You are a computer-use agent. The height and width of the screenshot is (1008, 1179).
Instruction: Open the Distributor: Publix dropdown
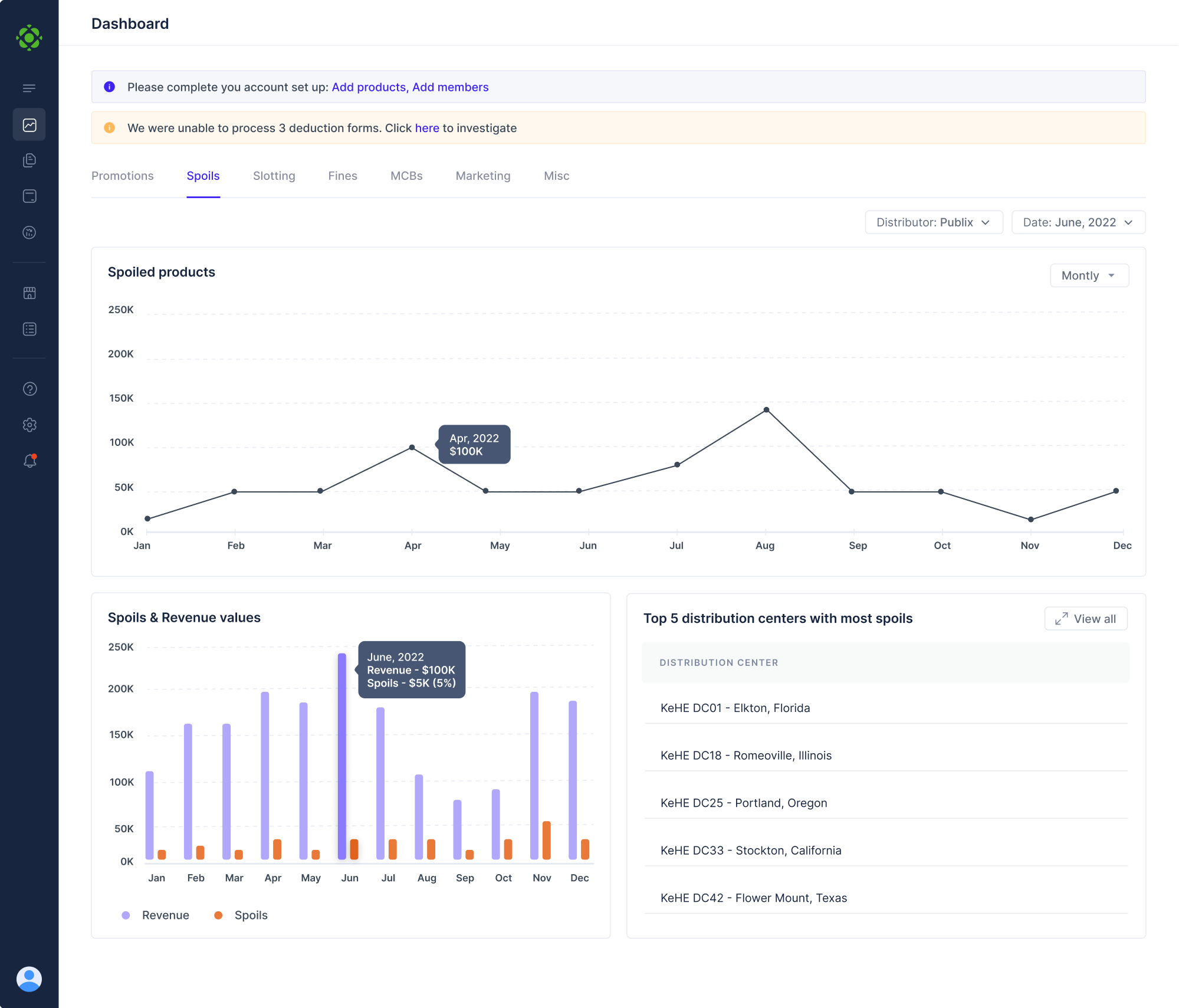(x=933, y=222)
